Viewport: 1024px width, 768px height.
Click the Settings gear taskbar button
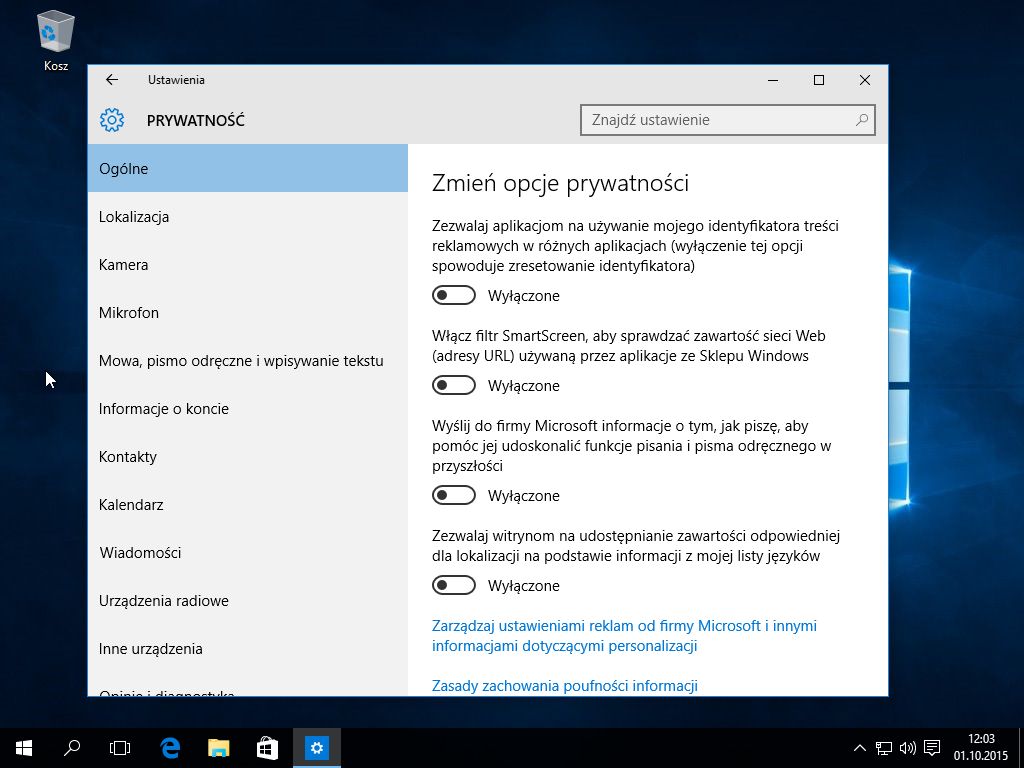[x=317, y=748]
